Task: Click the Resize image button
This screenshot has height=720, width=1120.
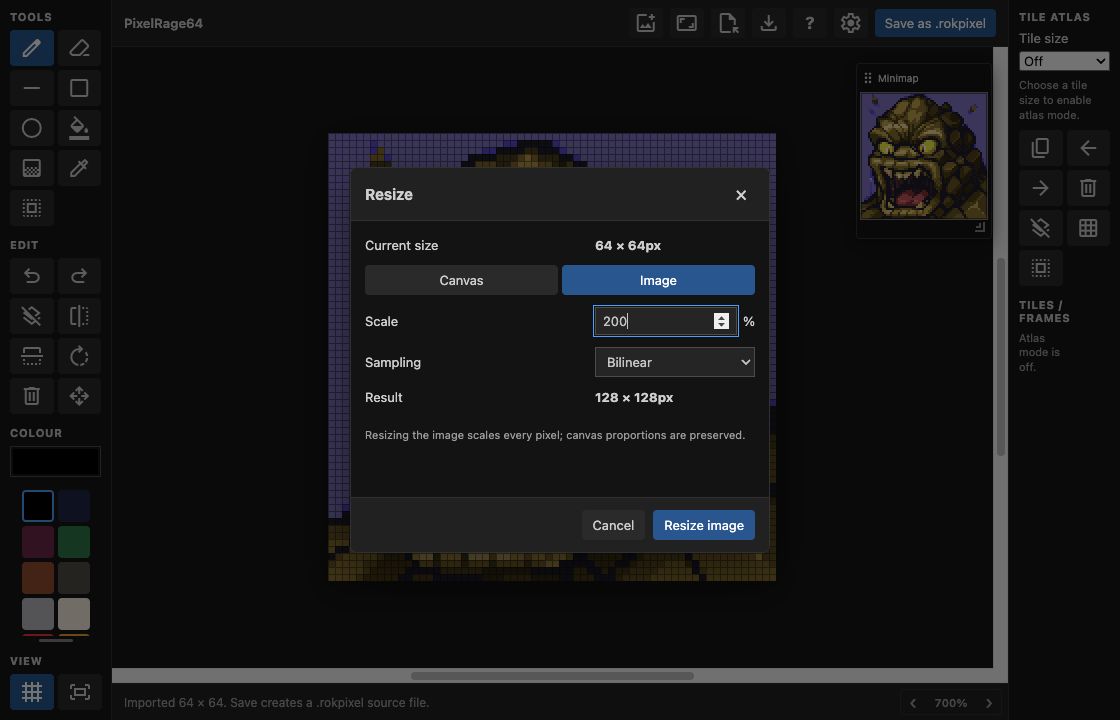Action: pyautogui.click(x=704, y=525)
